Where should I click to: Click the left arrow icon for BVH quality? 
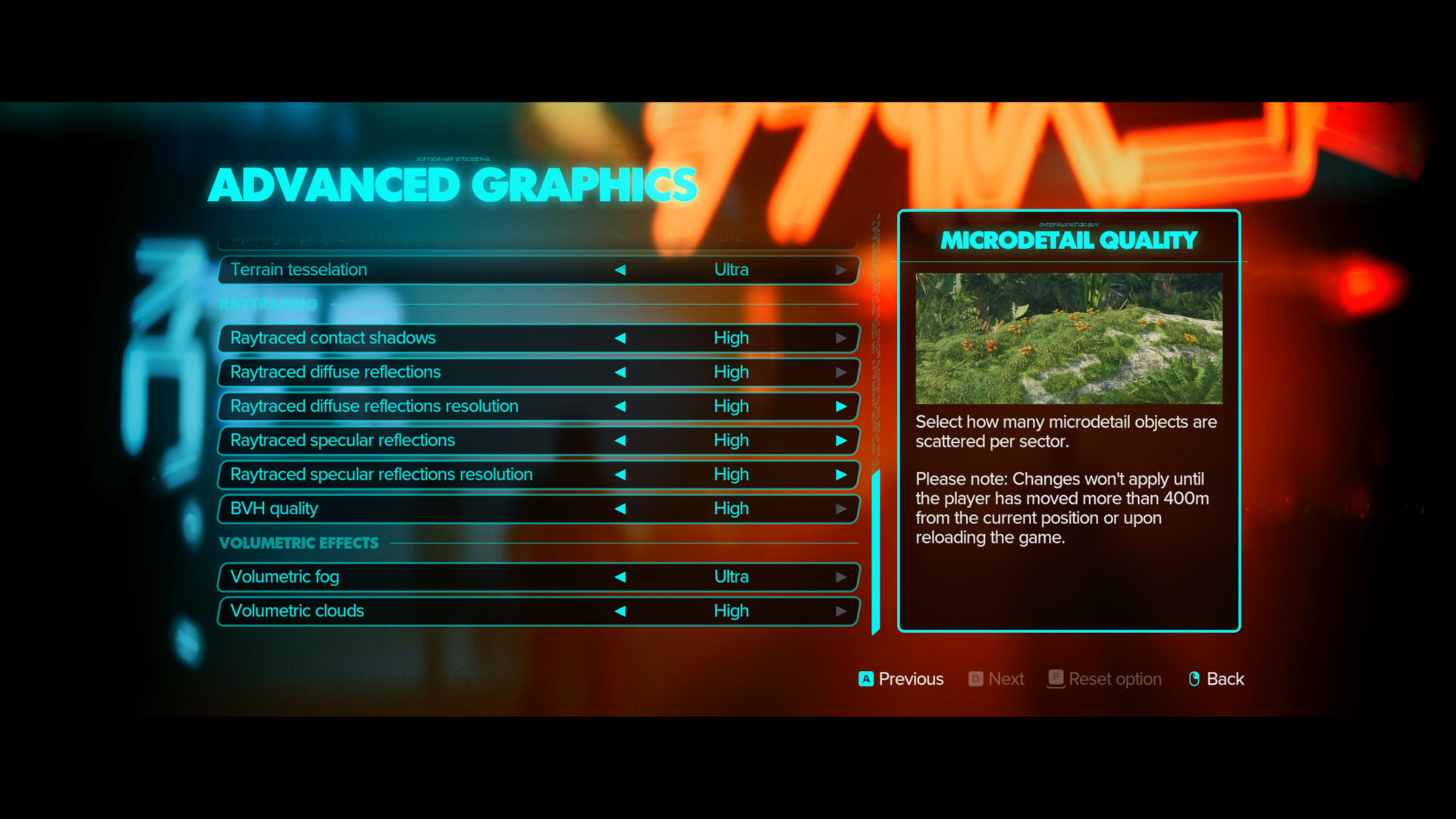[x=619, y=508]
